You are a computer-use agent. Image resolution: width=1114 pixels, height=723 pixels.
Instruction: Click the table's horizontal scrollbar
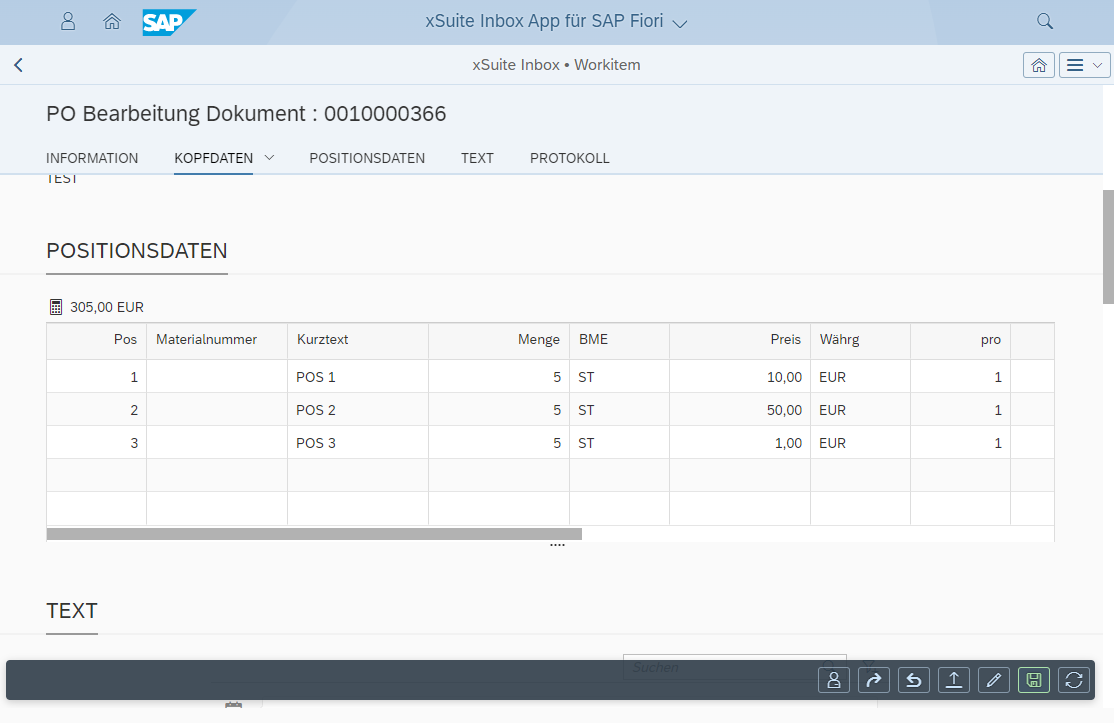pos(314,534)
